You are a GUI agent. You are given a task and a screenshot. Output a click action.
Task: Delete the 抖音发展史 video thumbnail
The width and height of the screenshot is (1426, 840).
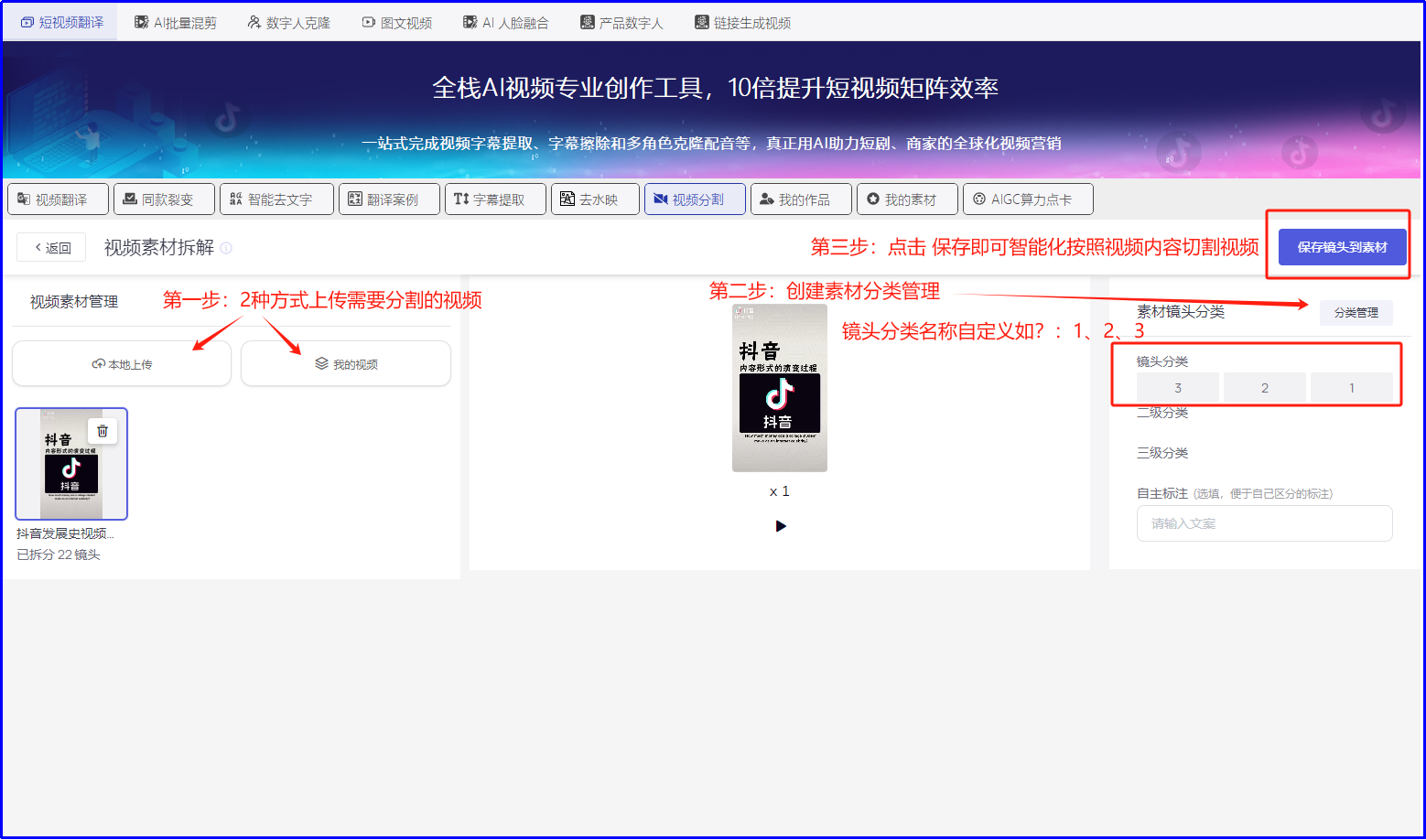point(103,430)
